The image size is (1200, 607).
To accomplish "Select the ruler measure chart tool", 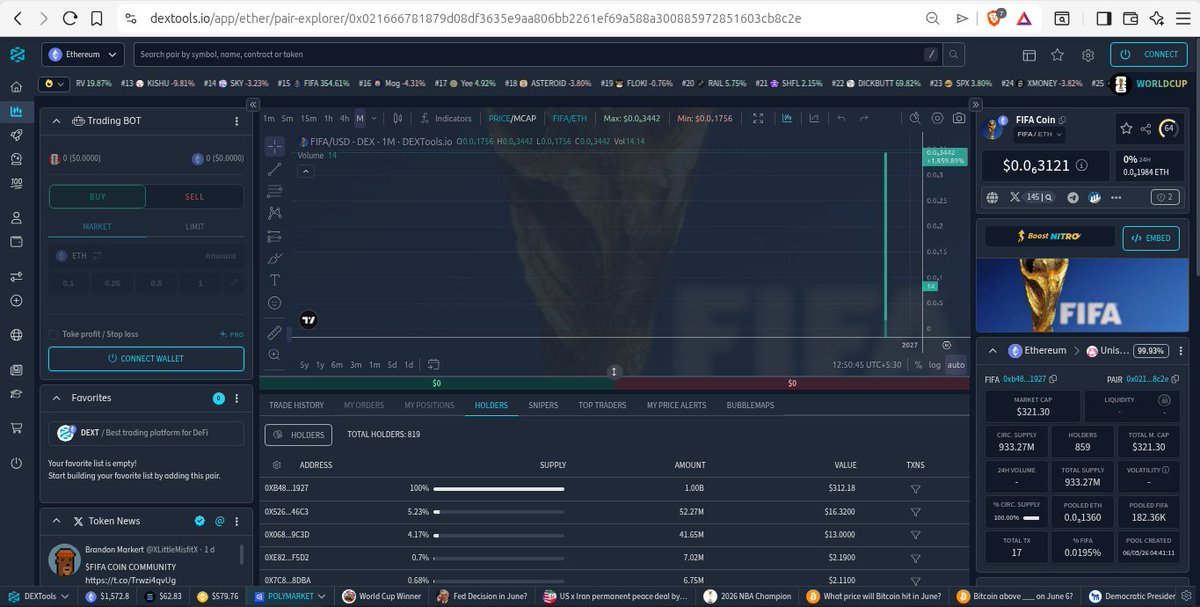I will [x=275, y=332].
